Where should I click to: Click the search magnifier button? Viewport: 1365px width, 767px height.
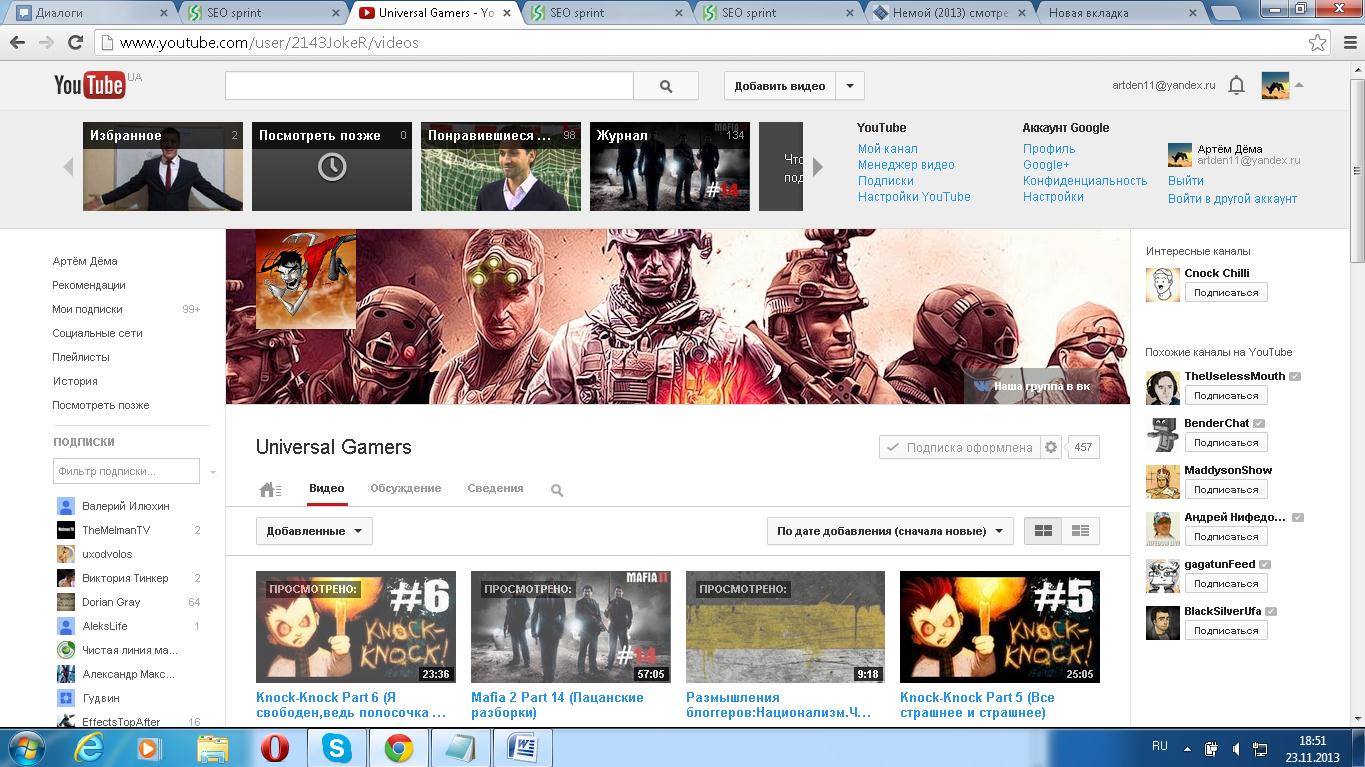click(x=666, y=86)
